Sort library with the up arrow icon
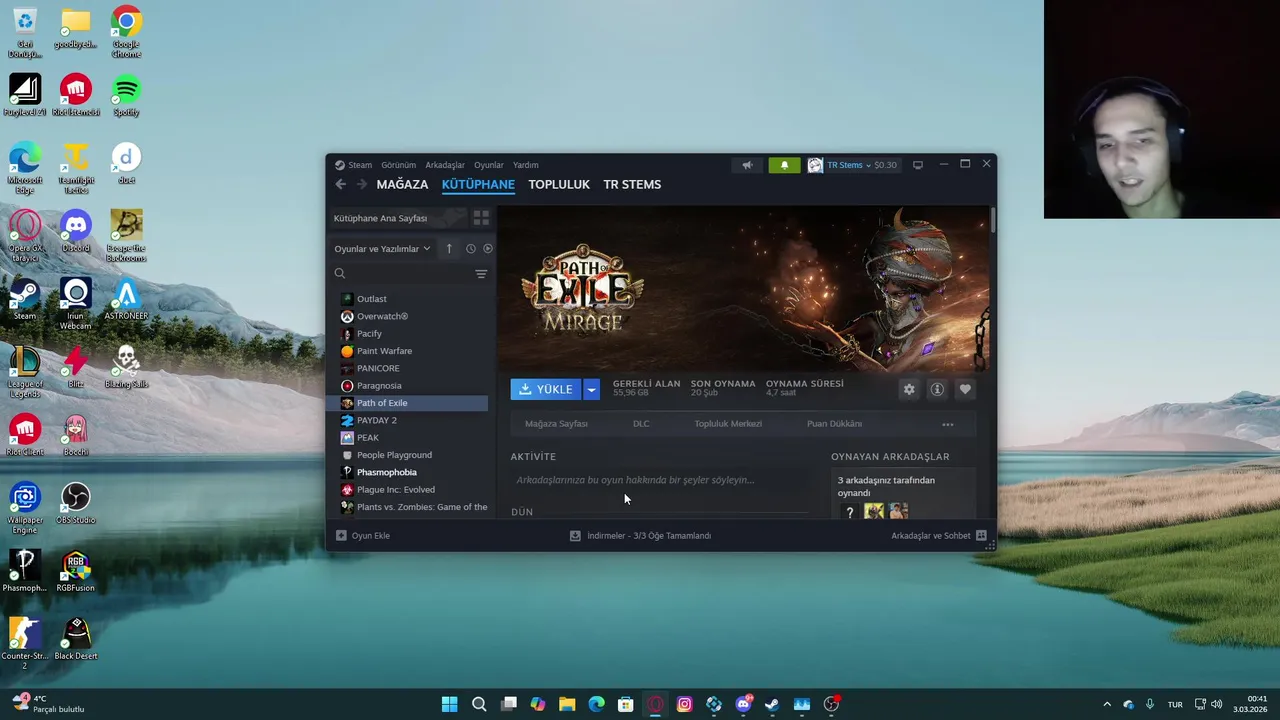This screenshot has height=720, width=1280. 449,249
